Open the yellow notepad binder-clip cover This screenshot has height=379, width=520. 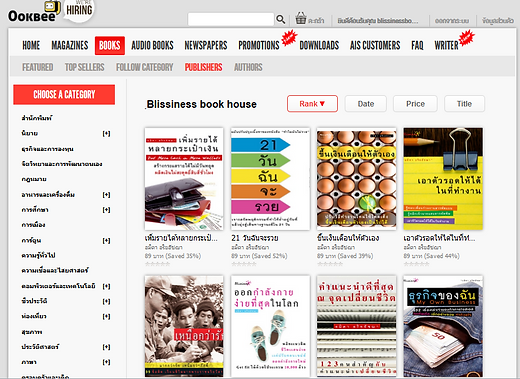pos(443,179)
